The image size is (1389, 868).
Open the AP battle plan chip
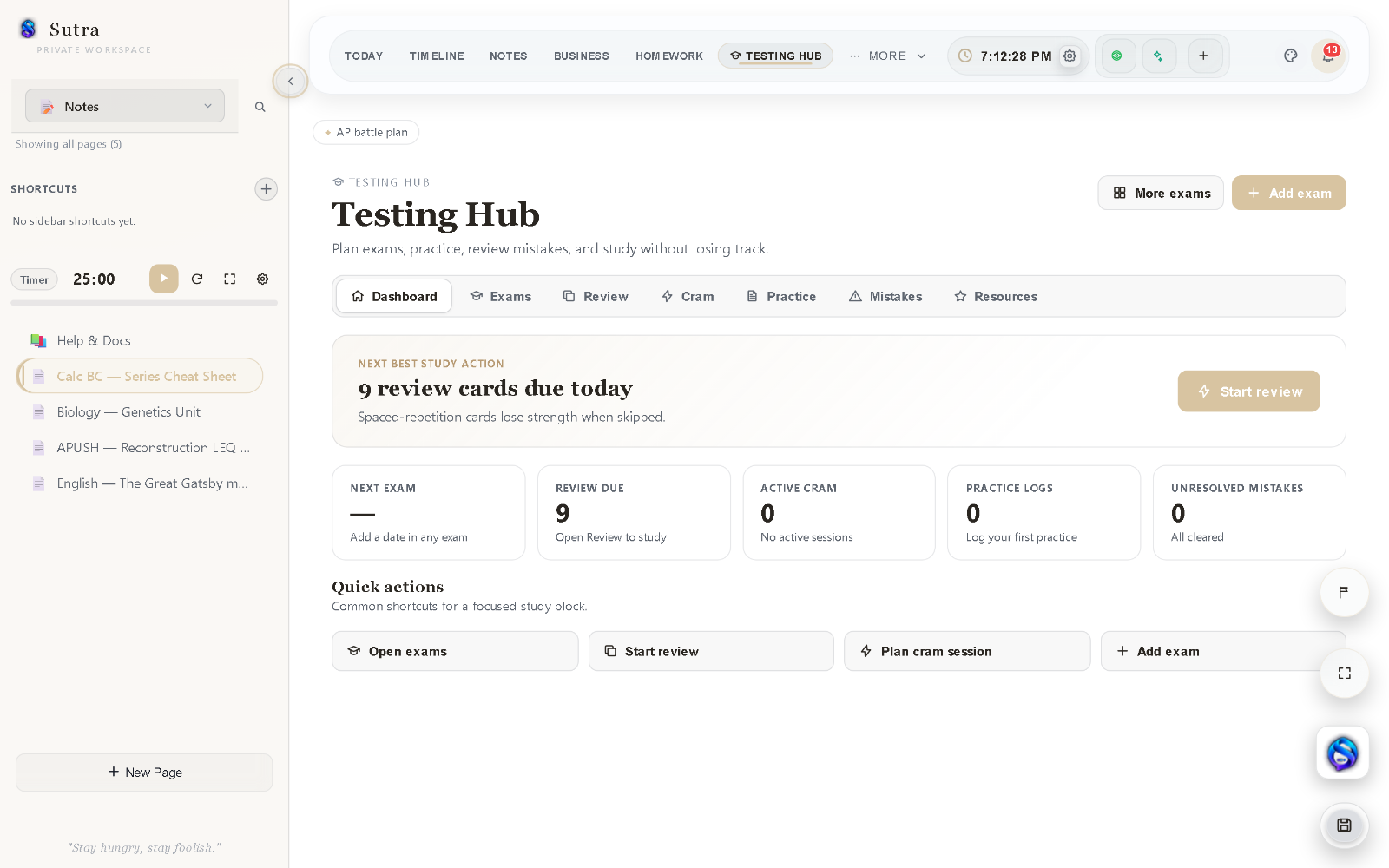365,132
